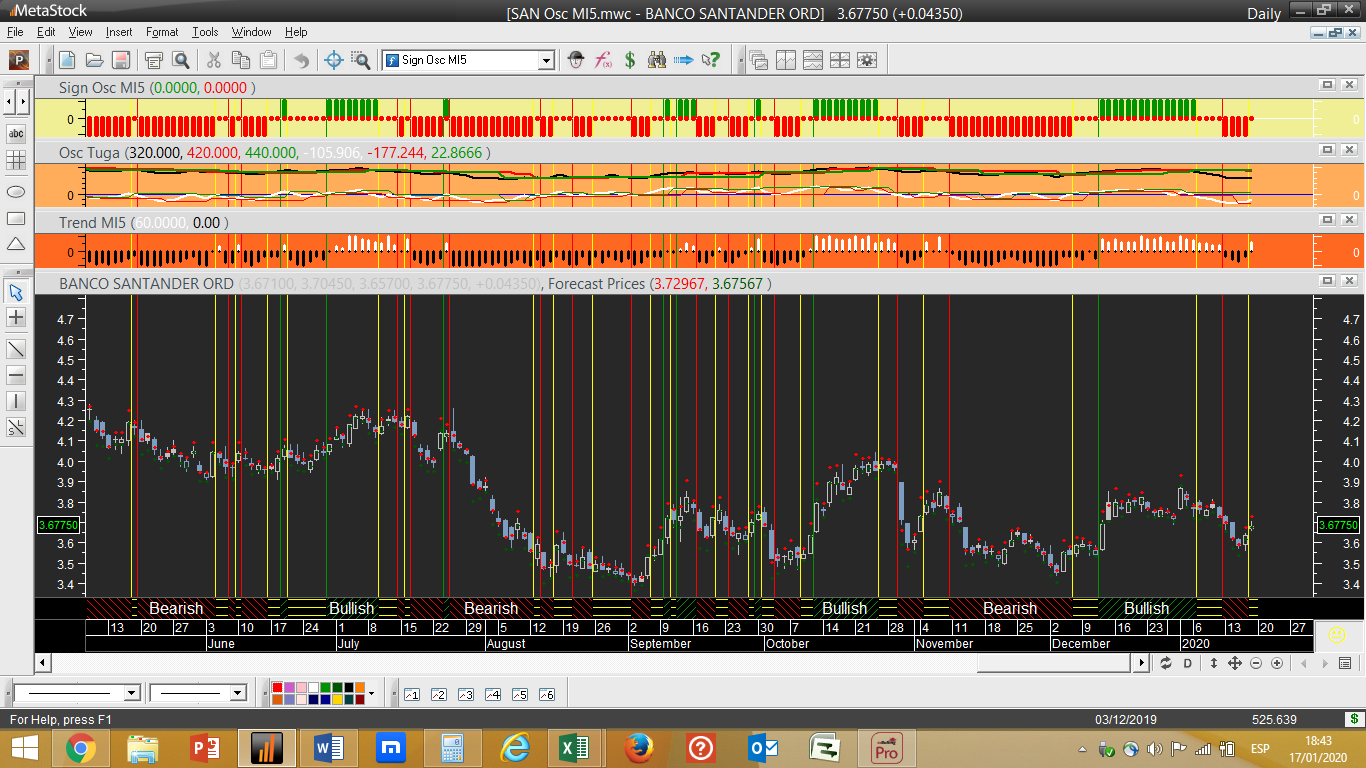Viewport: 1366px width, 768px height.
Task: Open the line style dropdown
Action: pyautogui.click(x=131, y=693)
